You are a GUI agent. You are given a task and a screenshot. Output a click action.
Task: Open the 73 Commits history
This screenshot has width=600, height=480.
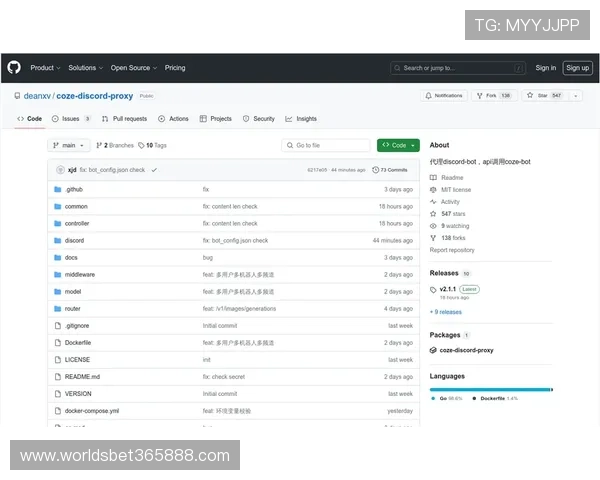(x=390, y=170)
